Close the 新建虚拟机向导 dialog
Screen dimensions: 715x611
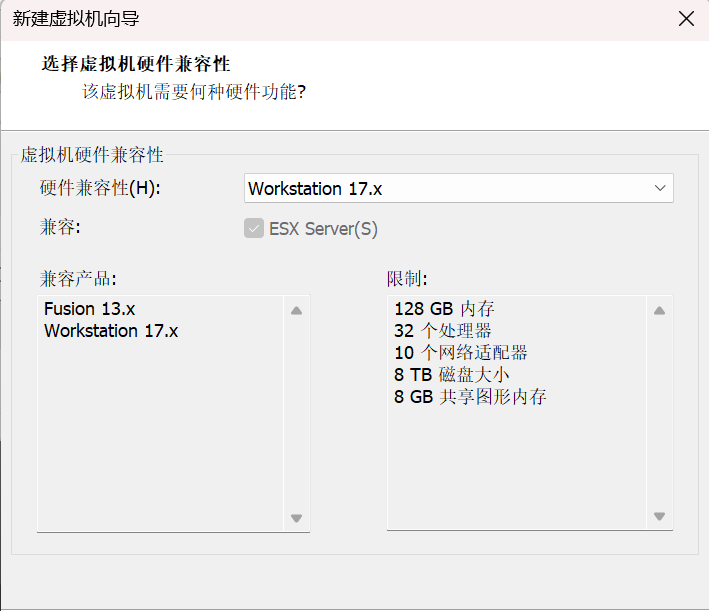pos(686,19)
